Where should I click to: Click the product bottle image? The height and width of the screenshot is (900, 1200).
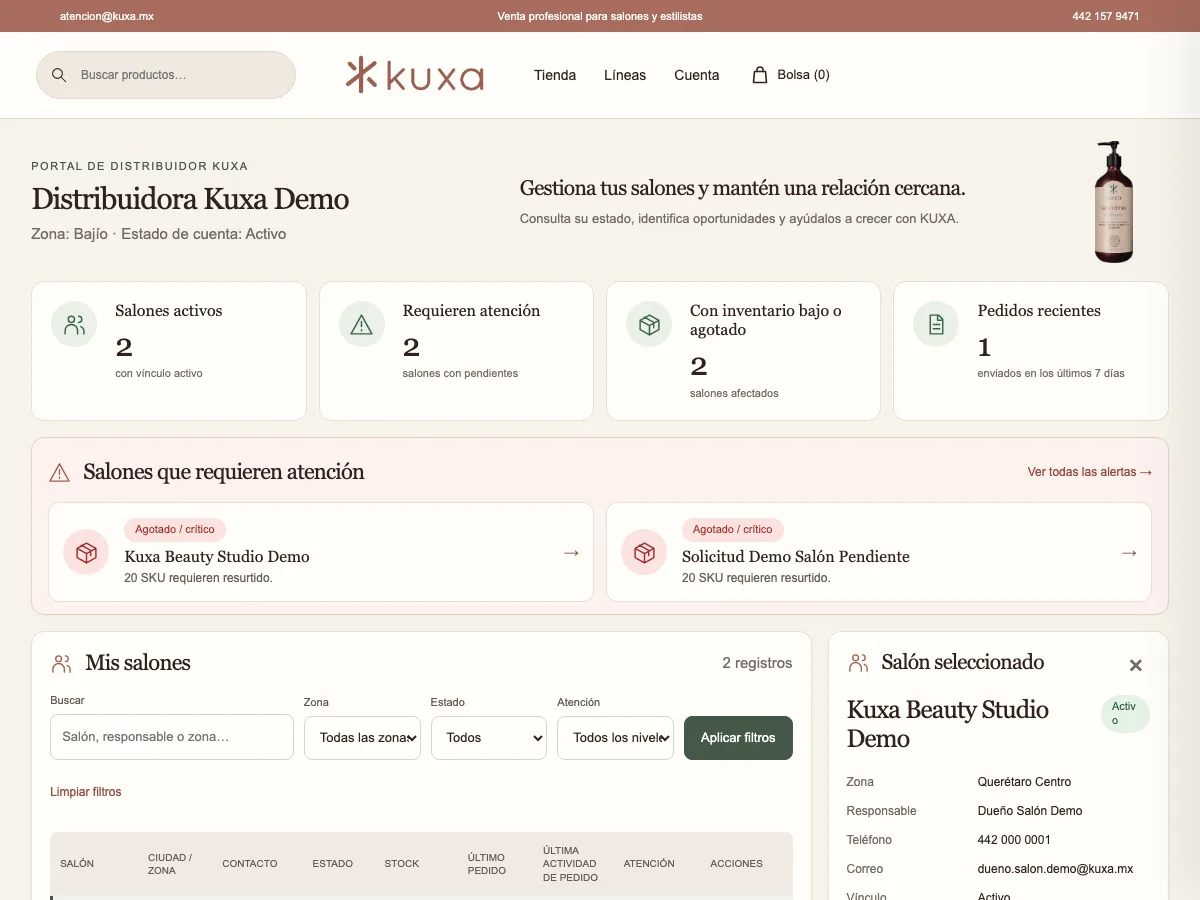[1113, 202]
